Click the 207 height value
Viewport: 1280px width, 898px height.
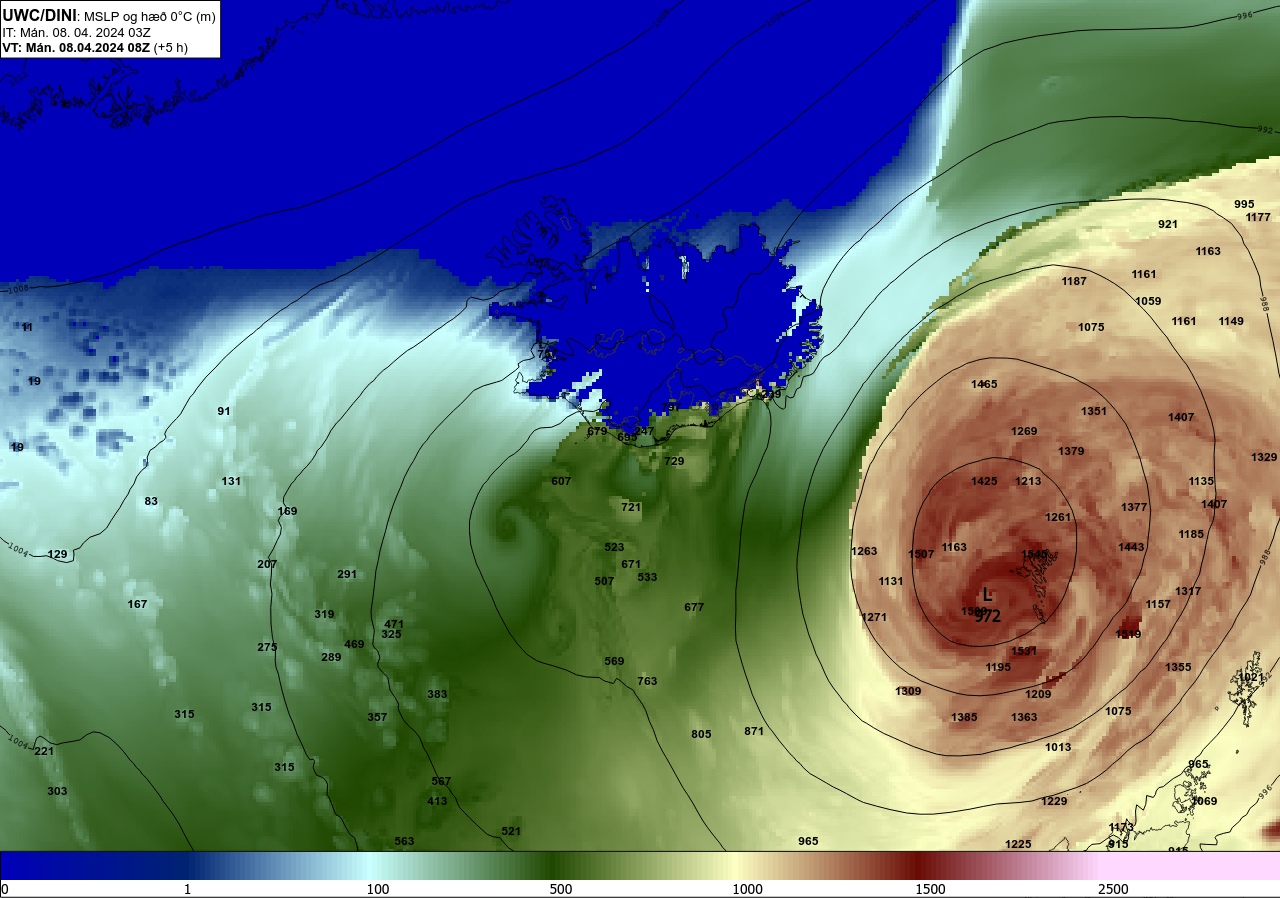coord(267,564)
